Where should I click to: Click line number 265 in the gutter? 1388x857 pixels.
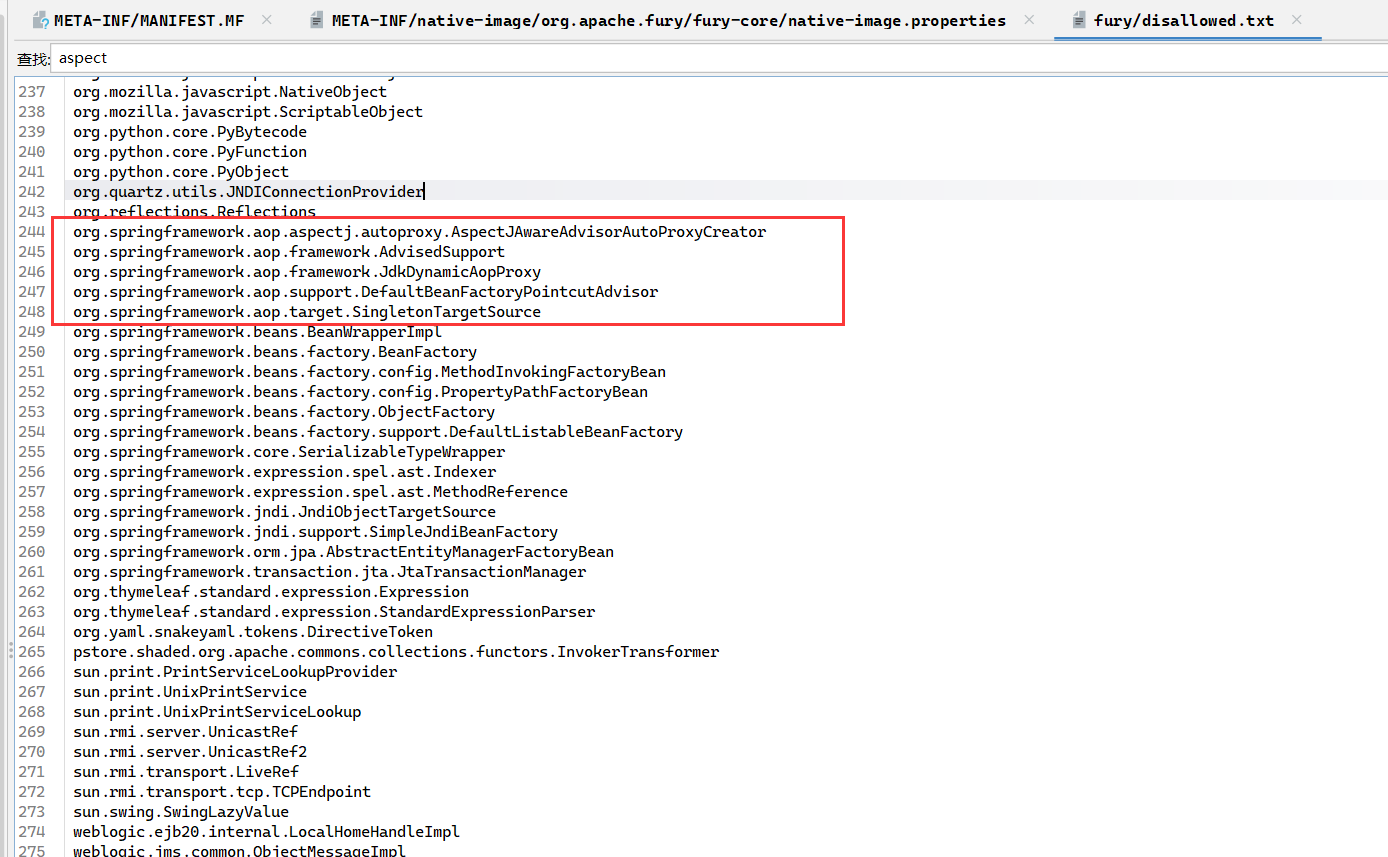[x=32, y=652]
